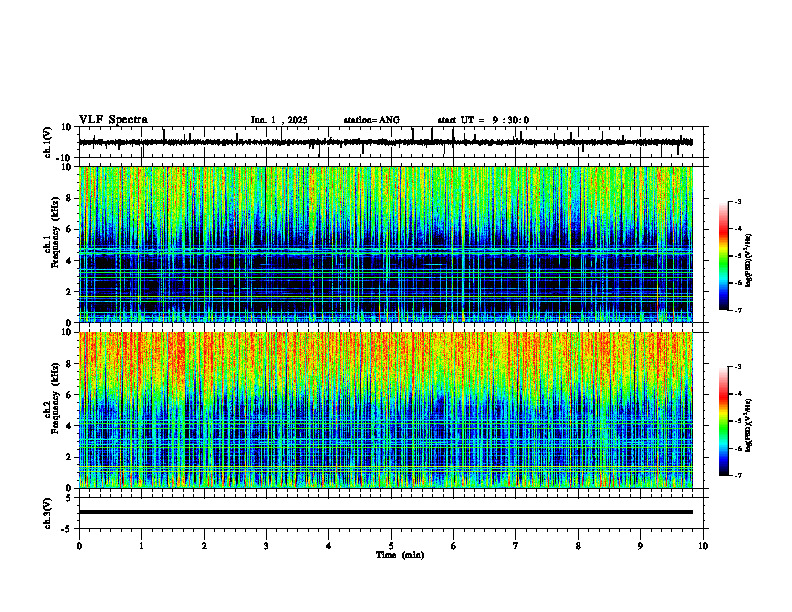This screenshot has width=792, height=612.
Task: Click the "VLF Spectra" plot title
Action: [113, 120]
